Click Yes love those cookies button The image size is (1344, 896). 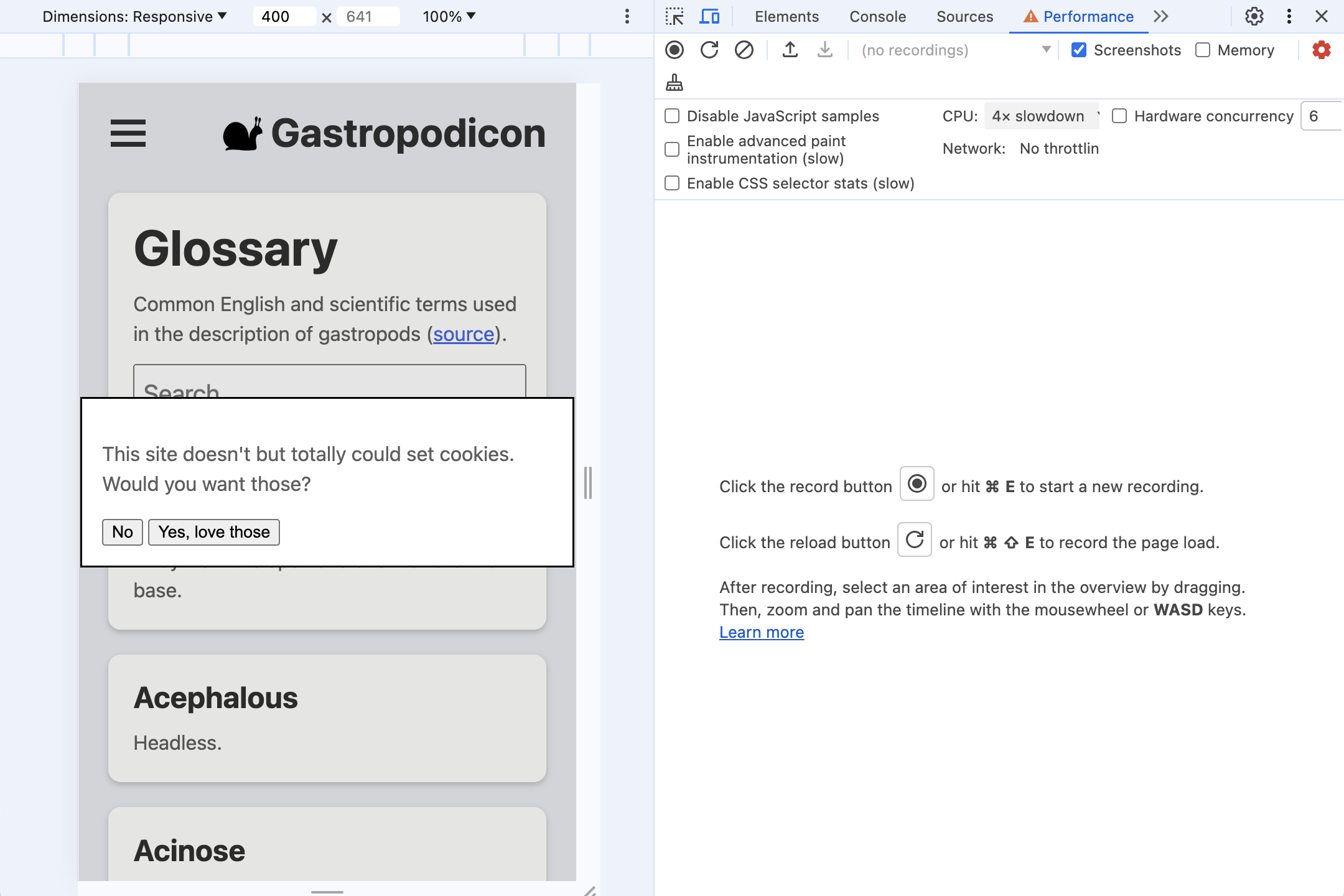click(x=214, y=531)
